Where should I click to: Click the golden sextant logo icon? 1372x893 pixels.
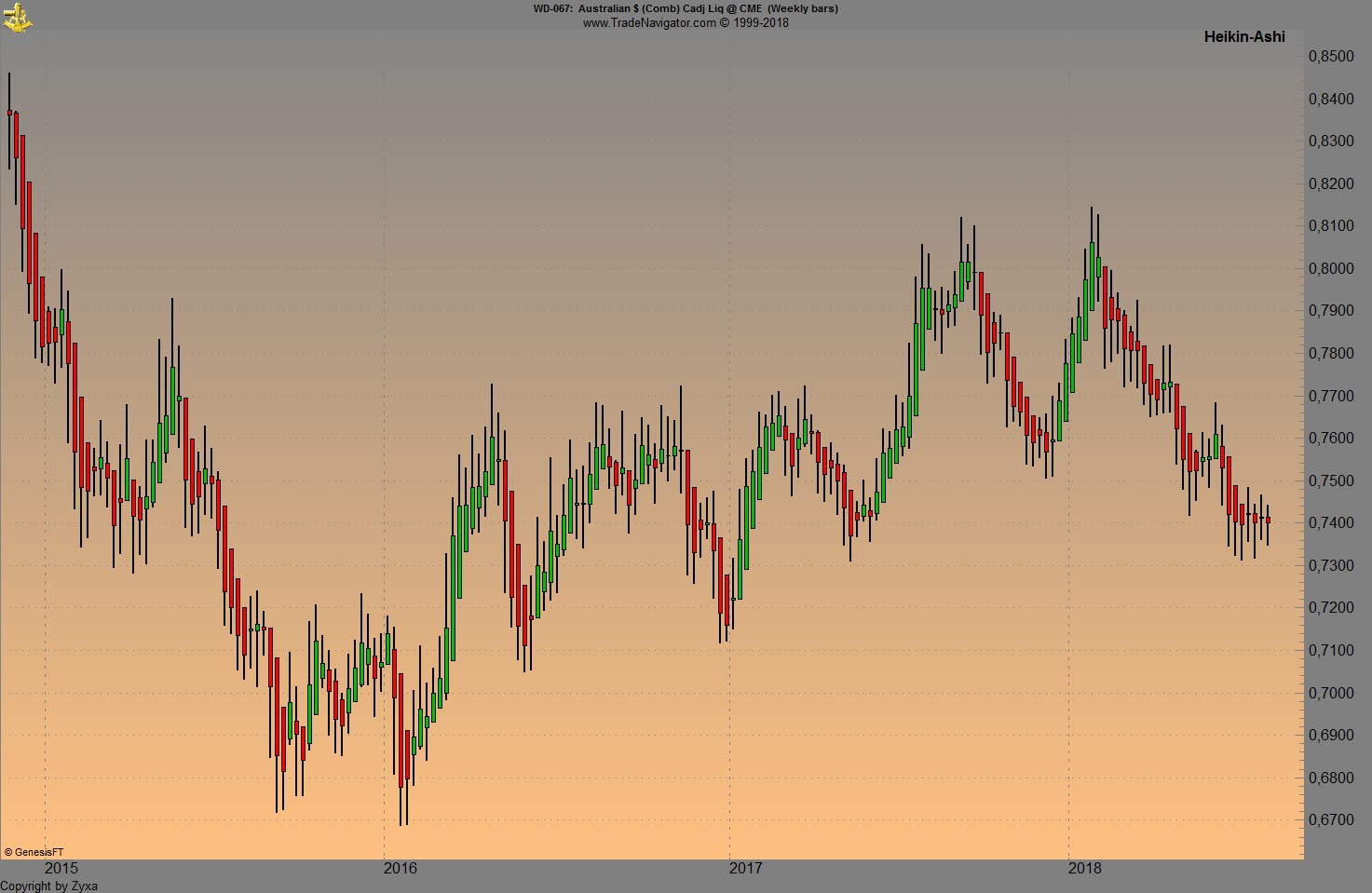pos(17,17)
